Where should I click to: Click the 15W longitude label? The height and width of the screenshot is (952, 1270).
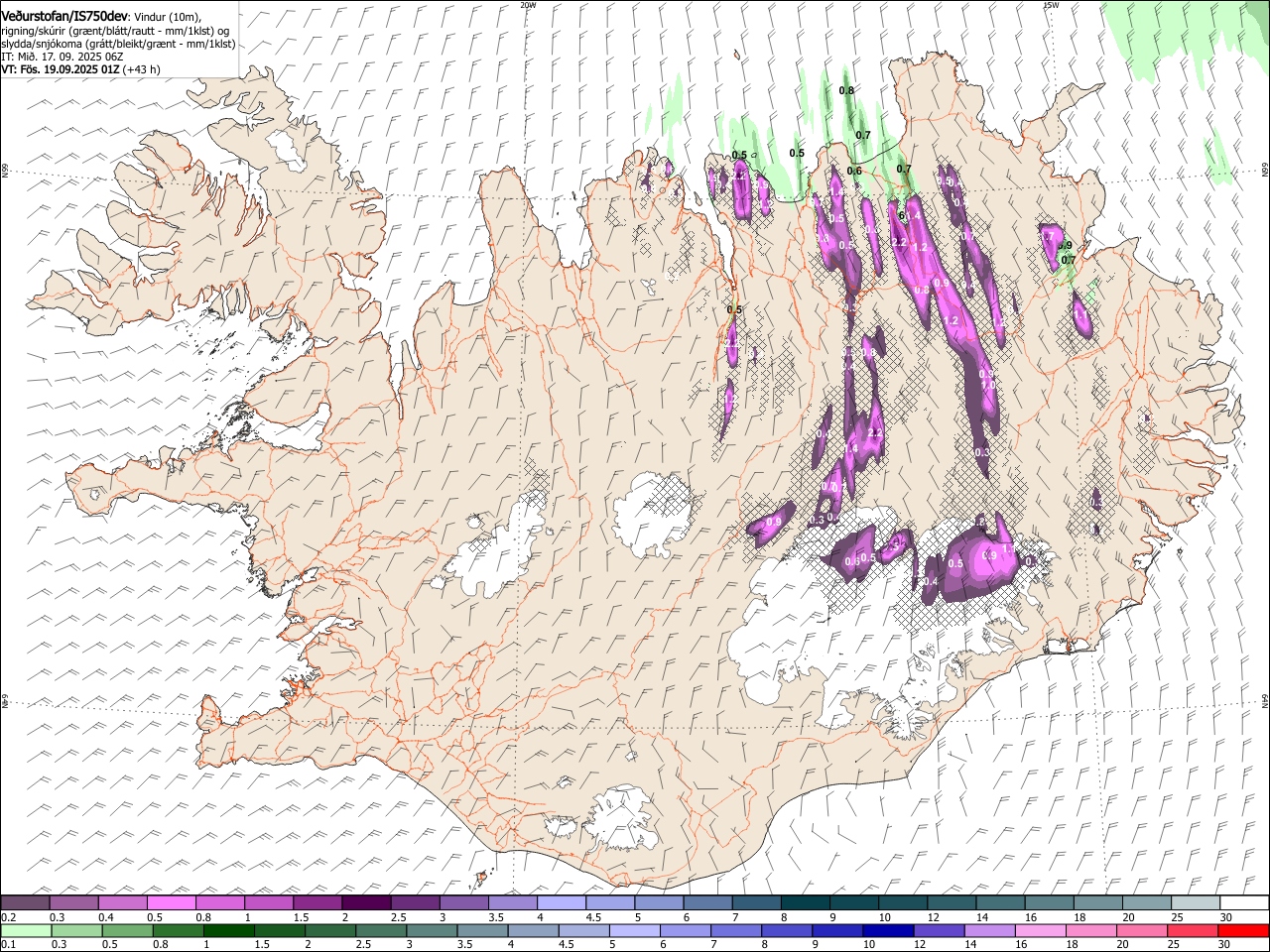1051,5
